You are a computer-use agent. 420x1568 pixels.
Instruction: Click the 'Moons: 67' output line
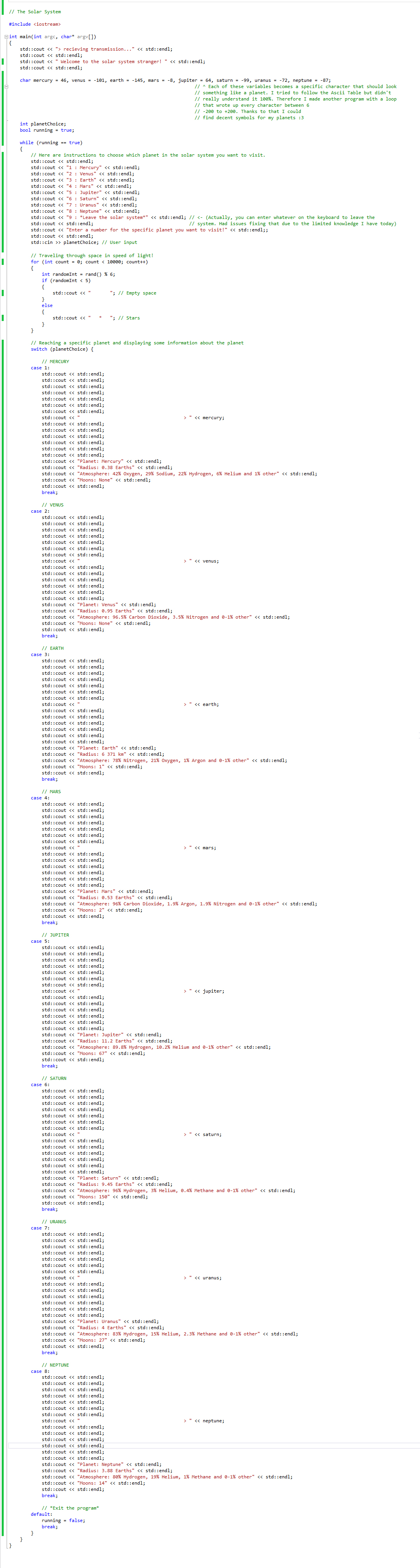tap(93, 1054)
